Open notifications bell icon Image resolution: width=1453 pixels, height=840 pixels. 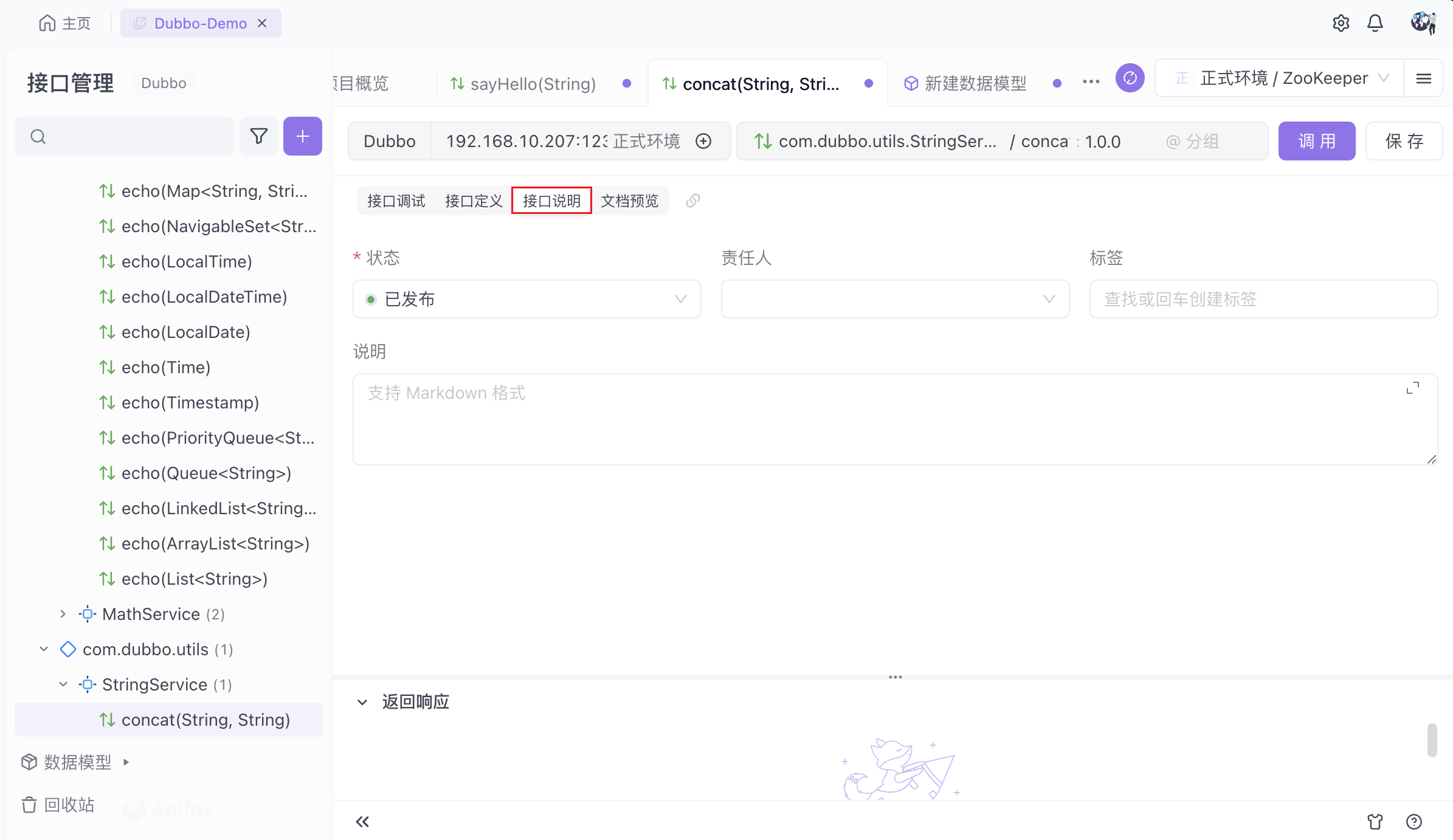click(x=1375, y=23)
